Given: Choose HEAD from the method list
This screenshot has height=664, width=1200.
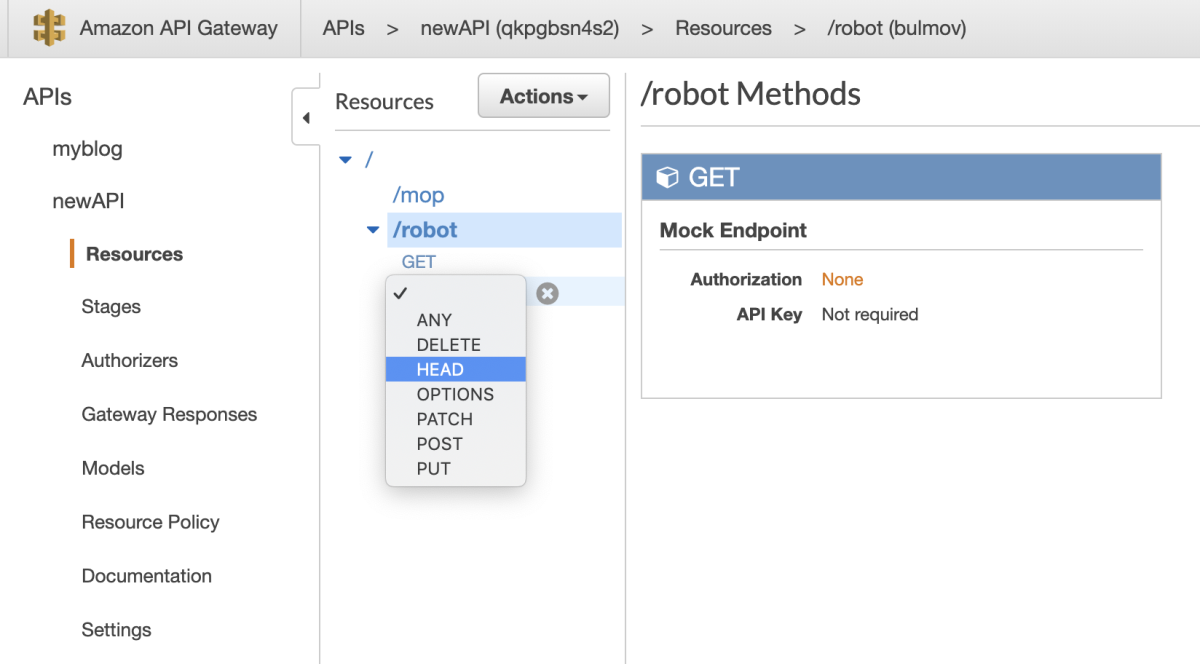Looking at the screenshot, I should tap(456, 369).
